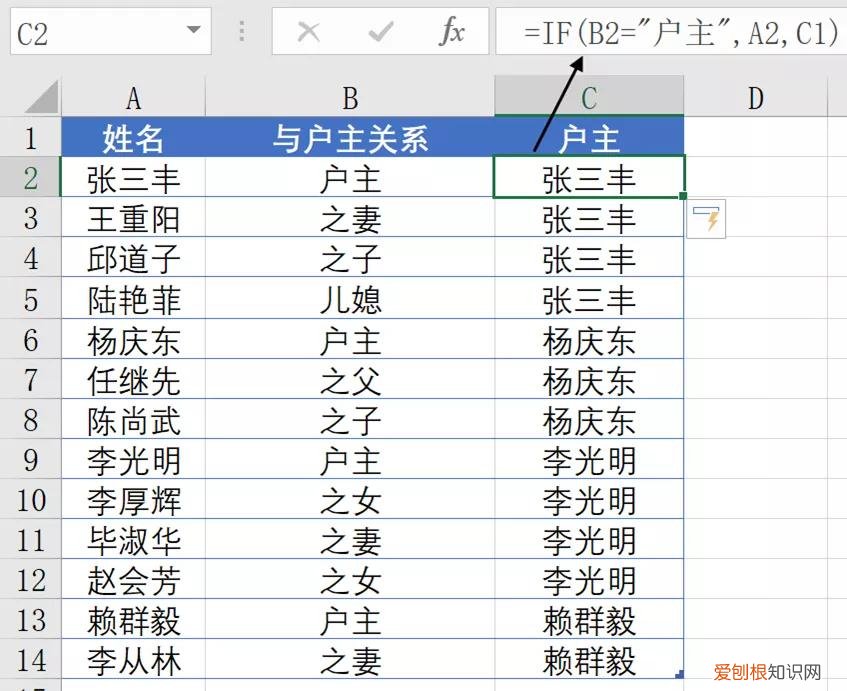Open the Flash Fill lightning options icon
This screenshot has height=691, width=847.
708,219
